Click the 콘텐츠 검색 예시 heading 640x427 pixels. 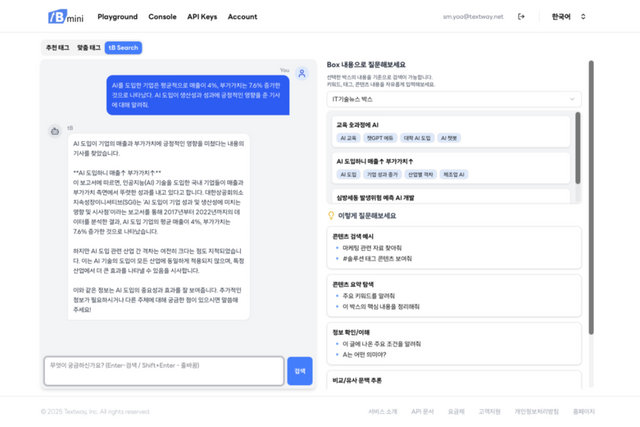(x=353, y=236)
